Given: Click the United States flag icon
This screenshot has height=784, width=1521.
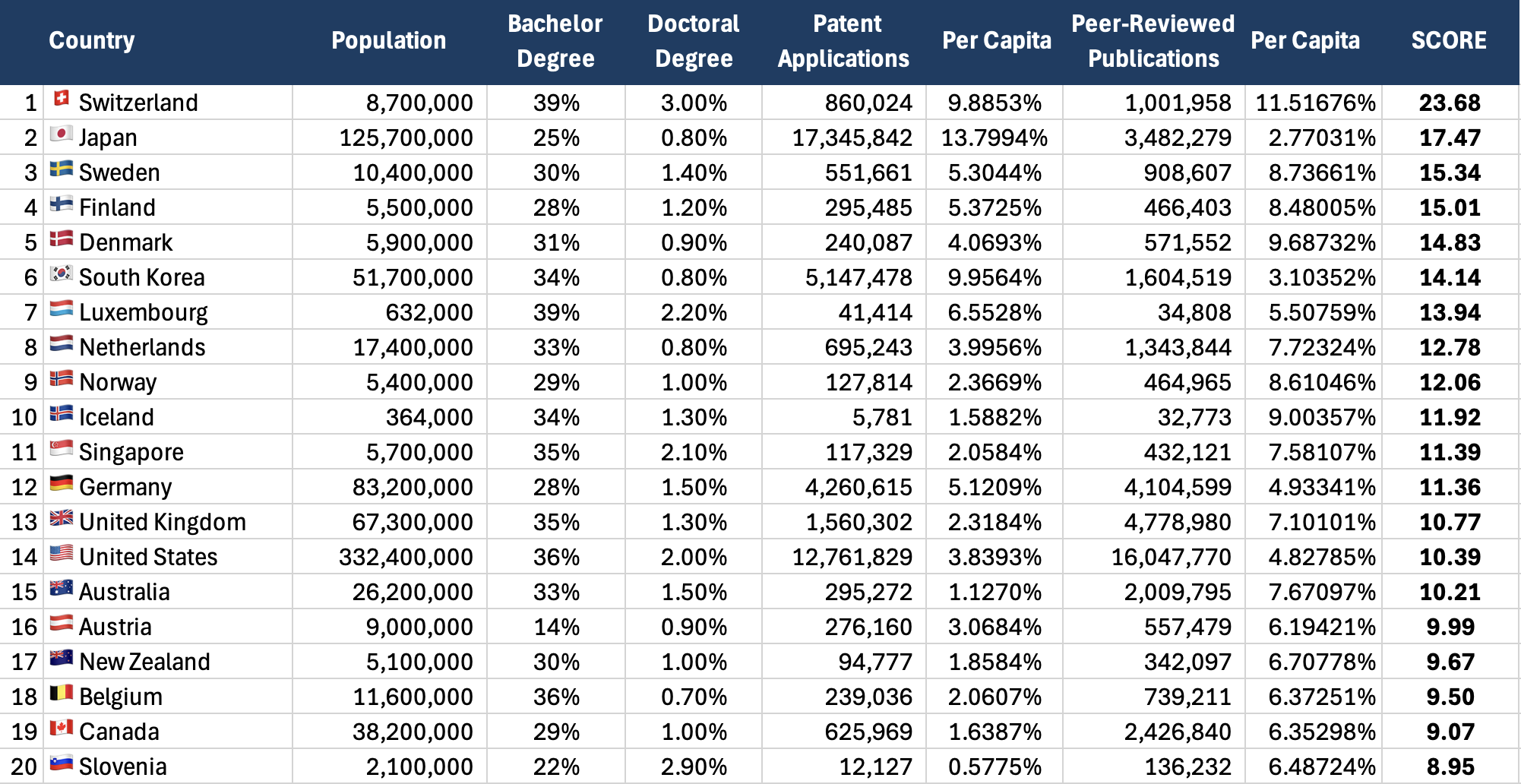Looking at the screenshot, I should coord(62,554).
